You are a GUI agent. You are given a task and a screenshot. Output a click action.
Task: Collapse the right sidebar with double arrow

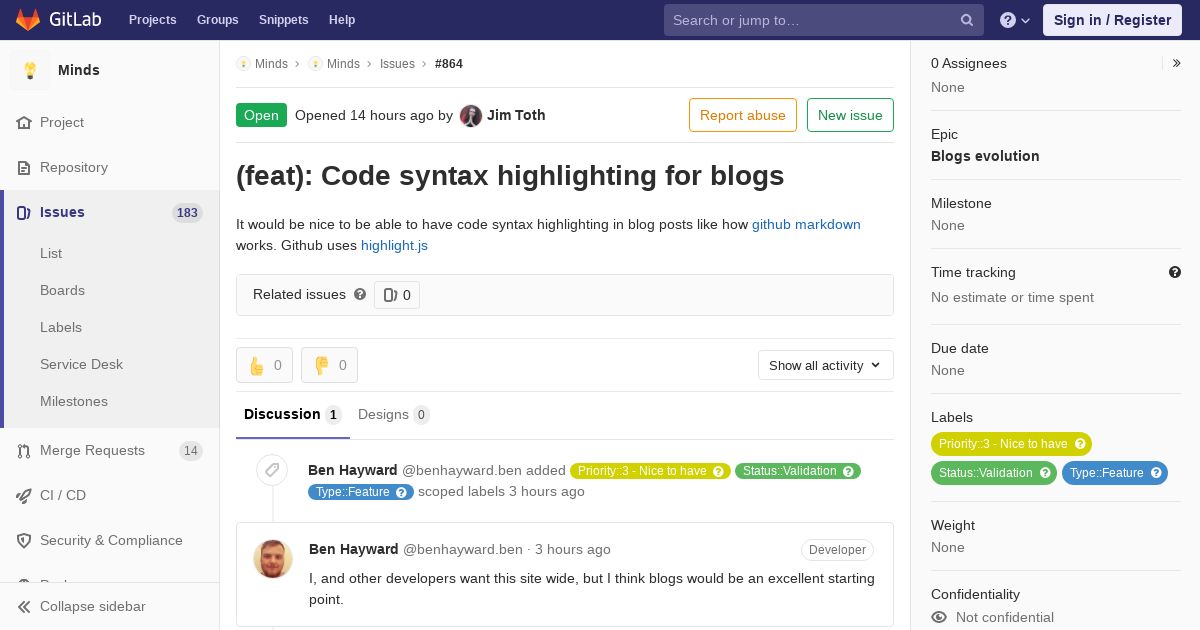[x=1177, y=63]
